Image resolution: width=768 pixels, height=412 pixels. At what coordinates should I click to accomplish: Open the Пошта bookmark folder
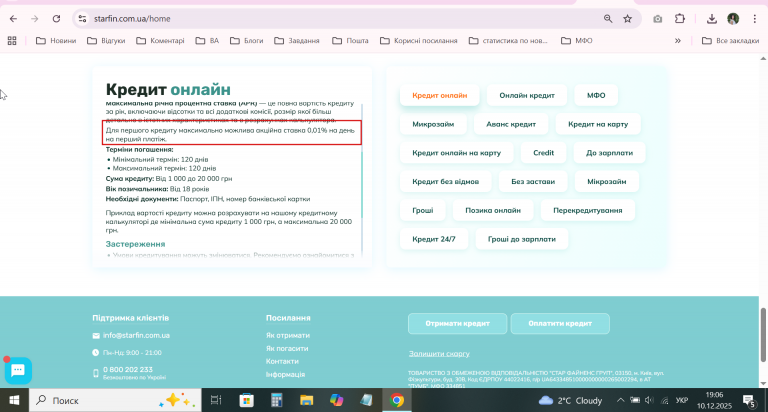350,41
